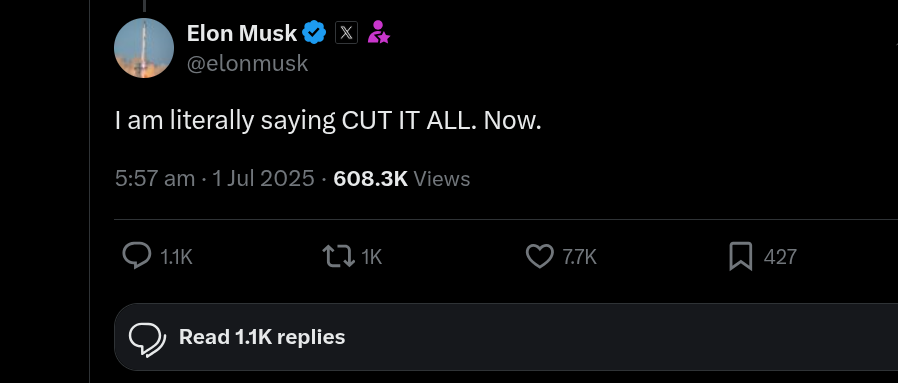The height and width of the screenshot is (383, 898).
Task: Click the 1K repost count
Action: pyautogui.click(x=372, y=257)
